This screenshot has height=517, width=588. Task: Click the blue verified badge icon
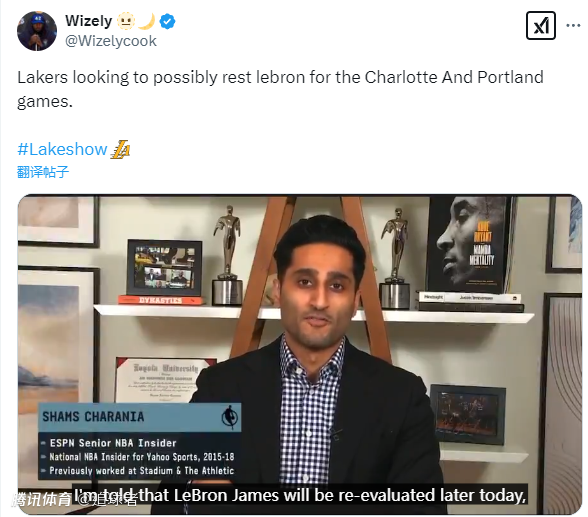pyautogui.click(x=167, y=21)
